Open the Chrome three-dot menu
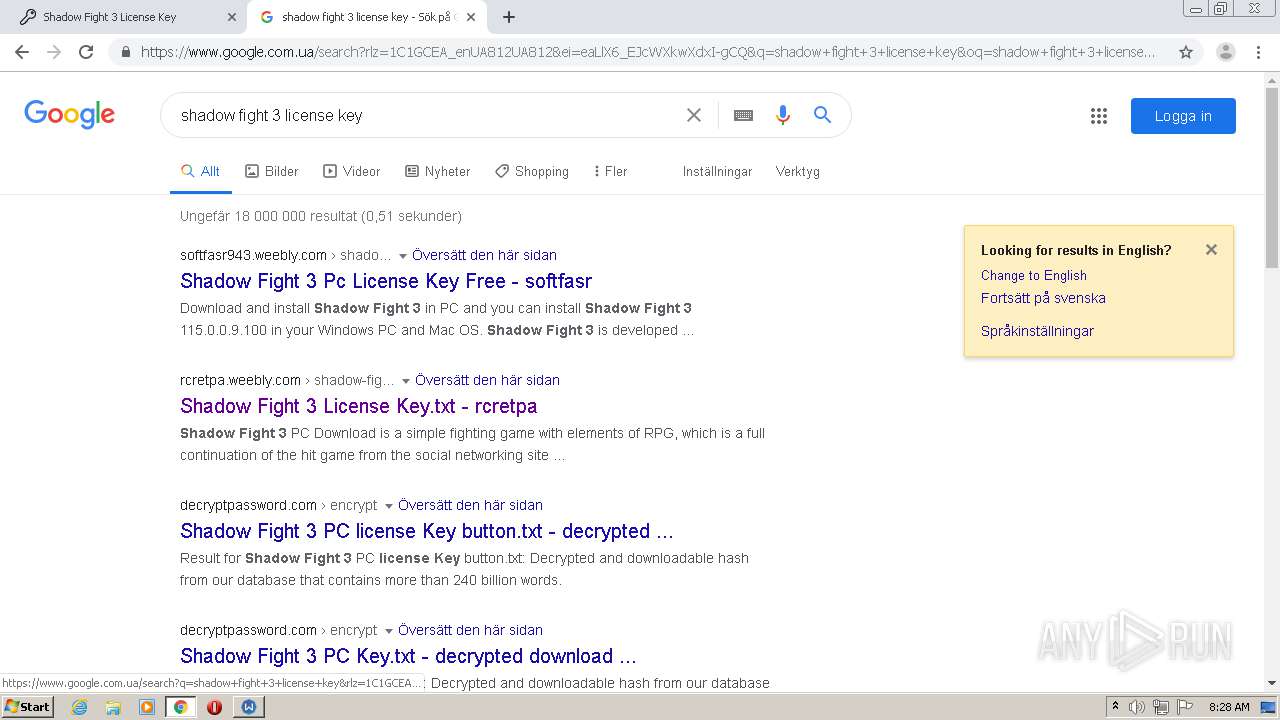This screenshot has width=1280, height=720. click(1260, 52)
